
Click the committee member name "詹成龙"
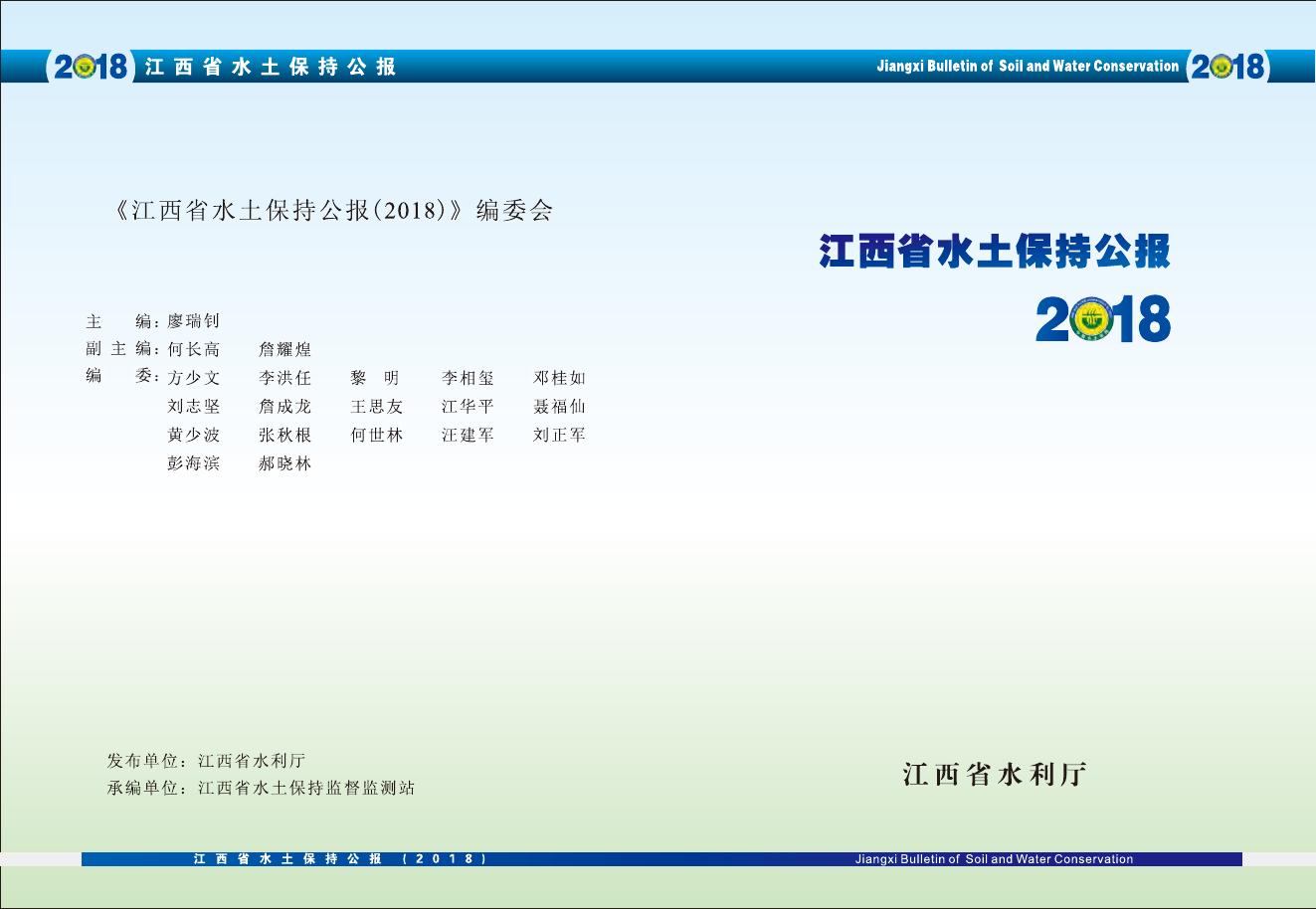[284, 406]
